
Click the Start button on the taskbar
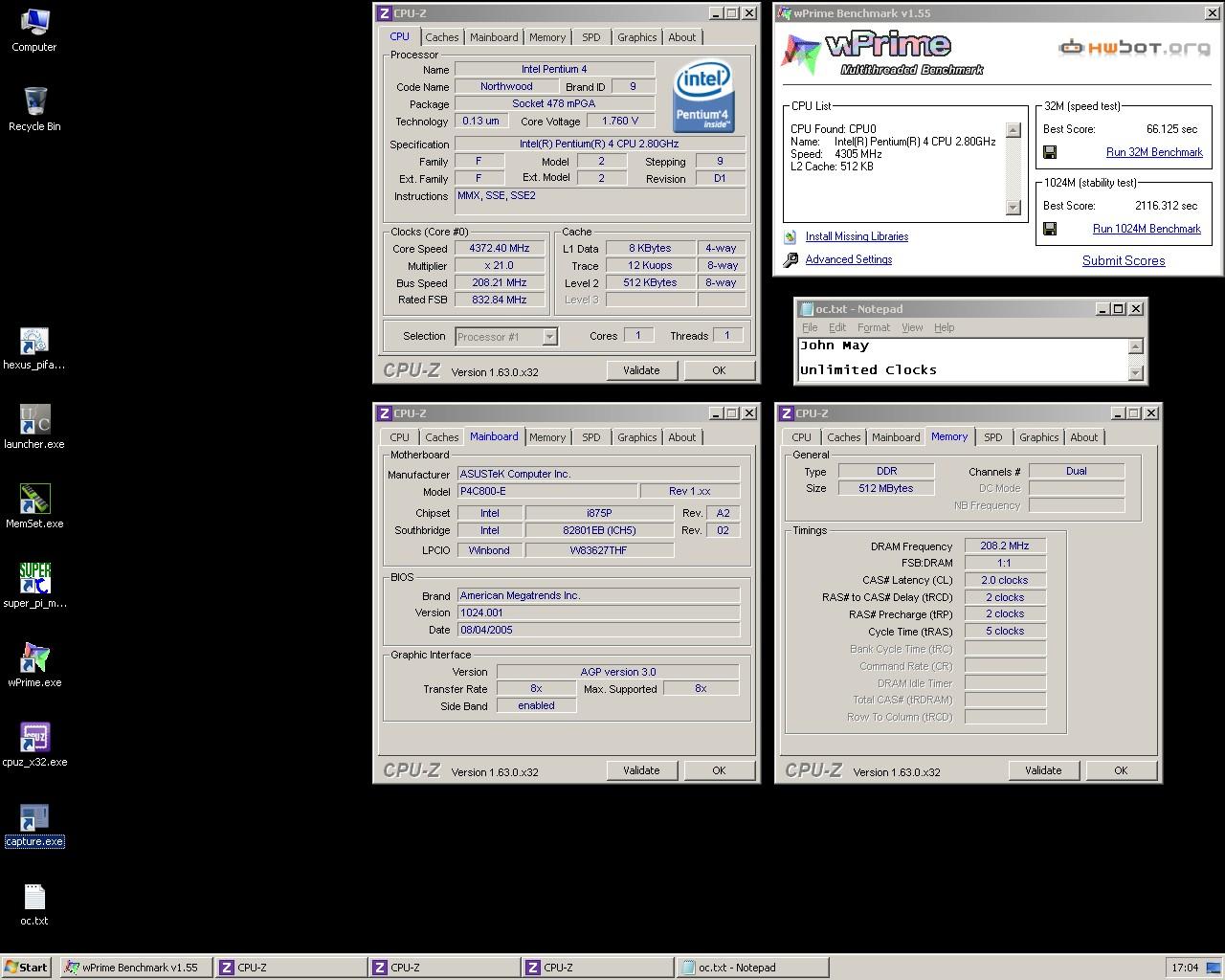point(27,968)
